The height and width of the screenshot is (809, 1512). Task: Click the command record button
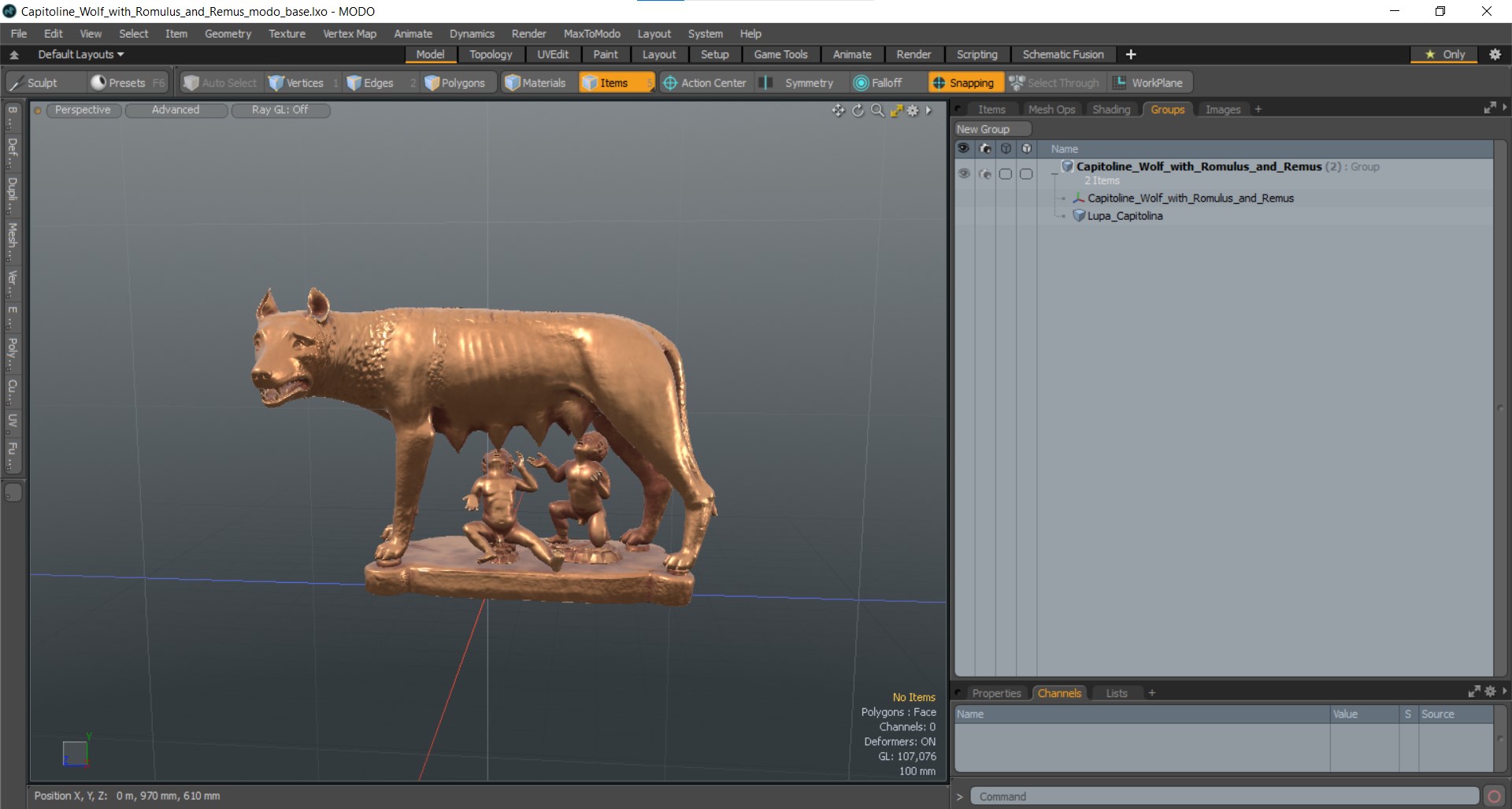(x=1494, y=796)
